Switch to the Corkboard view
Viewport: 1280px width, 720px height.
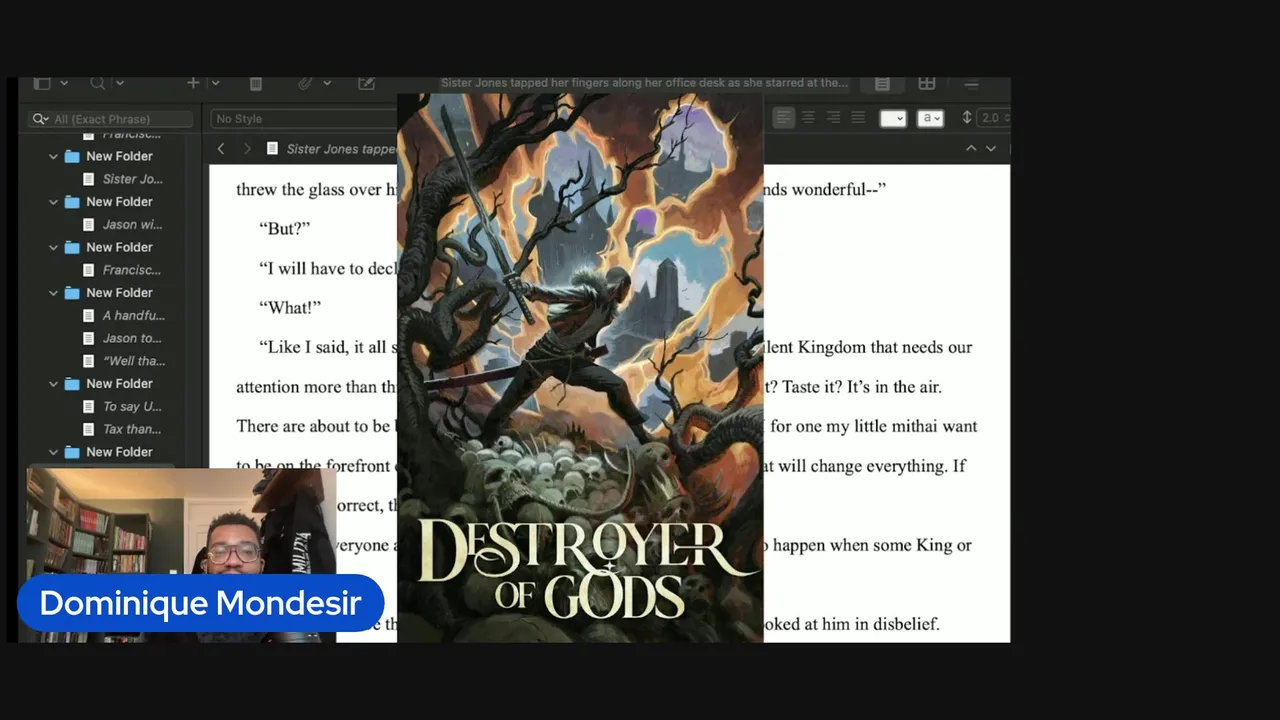927,84
